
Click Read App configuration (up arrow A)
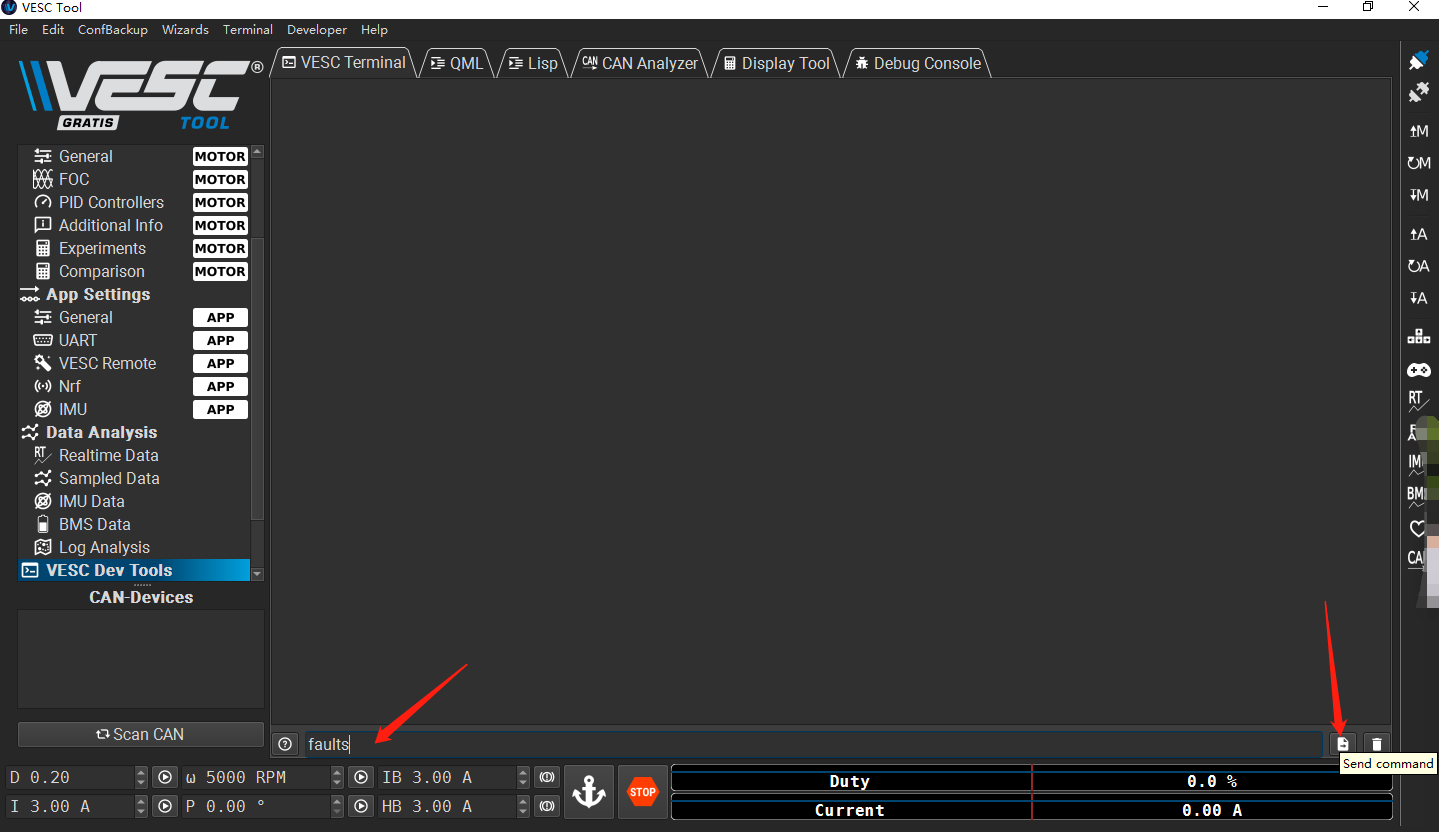click(x=1418, y=234)
